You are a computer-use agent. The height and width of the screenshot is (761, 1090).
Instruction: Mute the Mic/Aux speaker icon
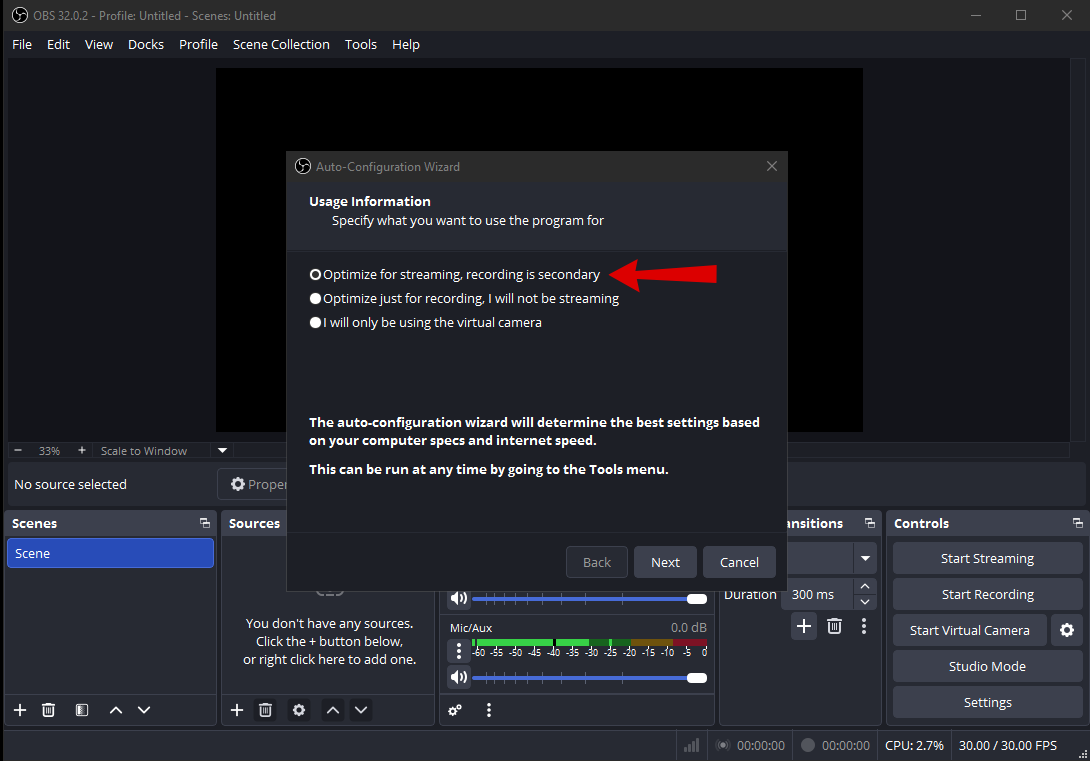pos(459,677)
